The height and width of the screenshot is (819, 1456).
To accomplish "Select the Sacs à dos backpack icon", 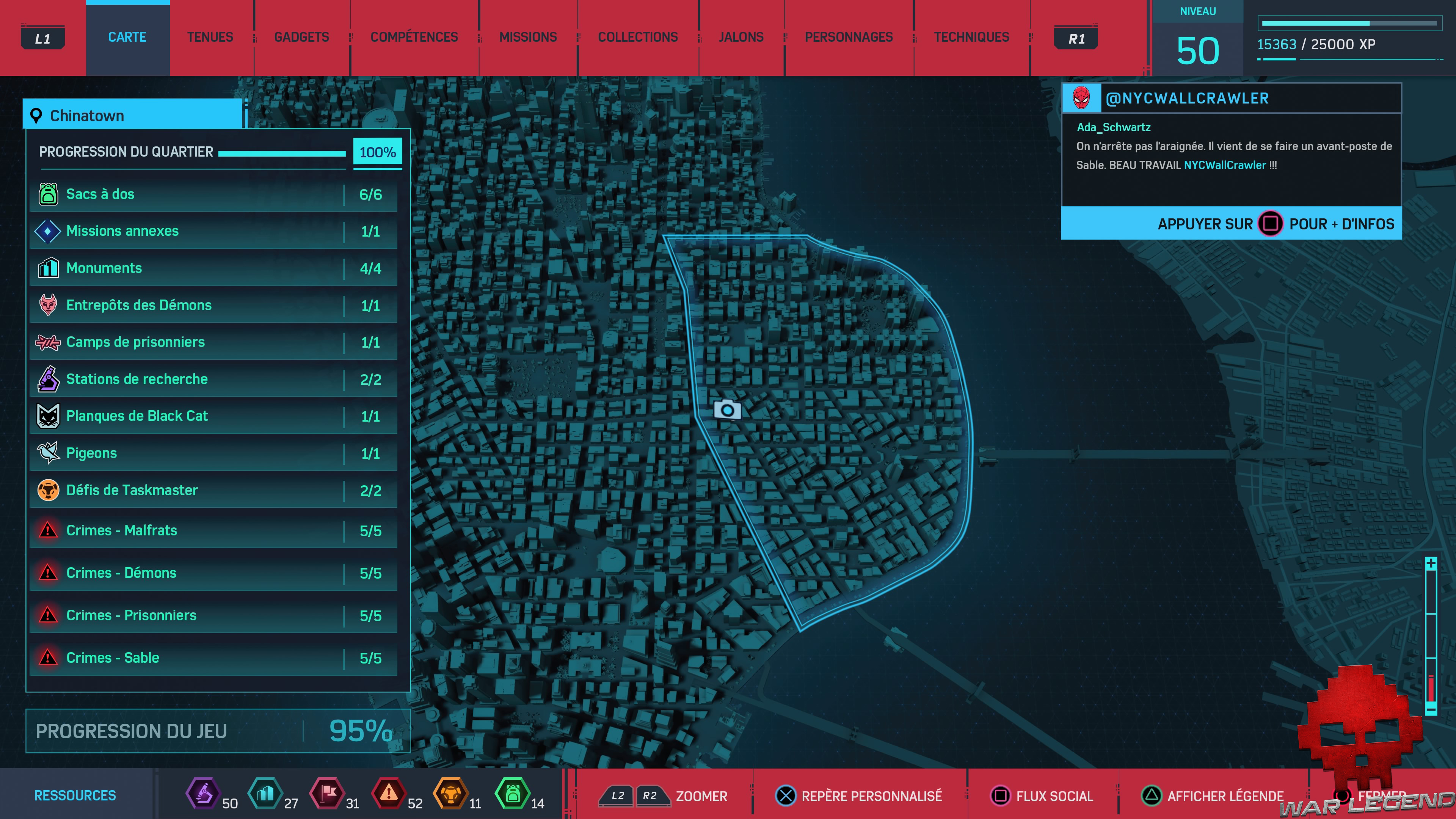I will coord(48,194).
